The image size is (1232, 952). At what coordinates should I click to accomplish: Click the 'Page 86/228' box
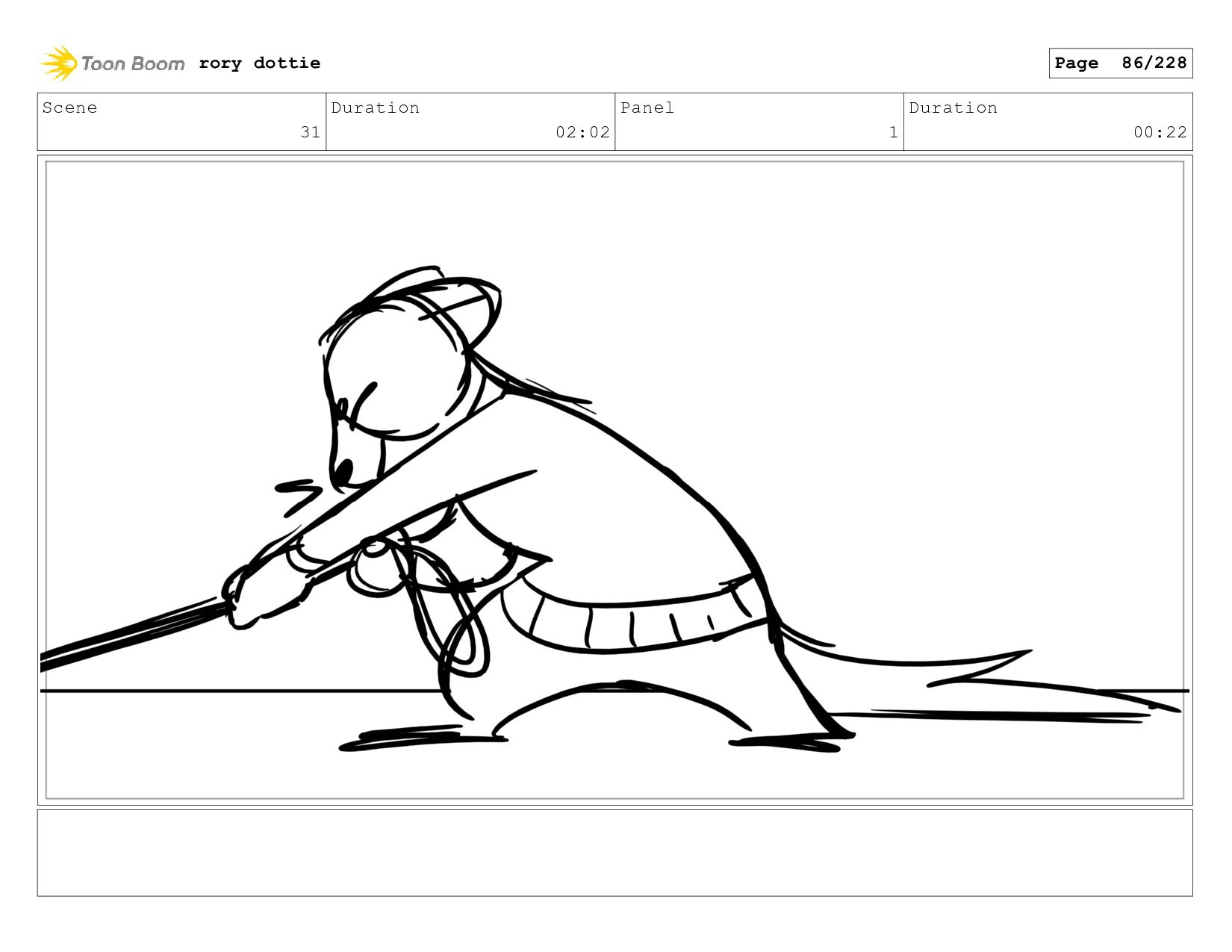tap(1120, 63)
